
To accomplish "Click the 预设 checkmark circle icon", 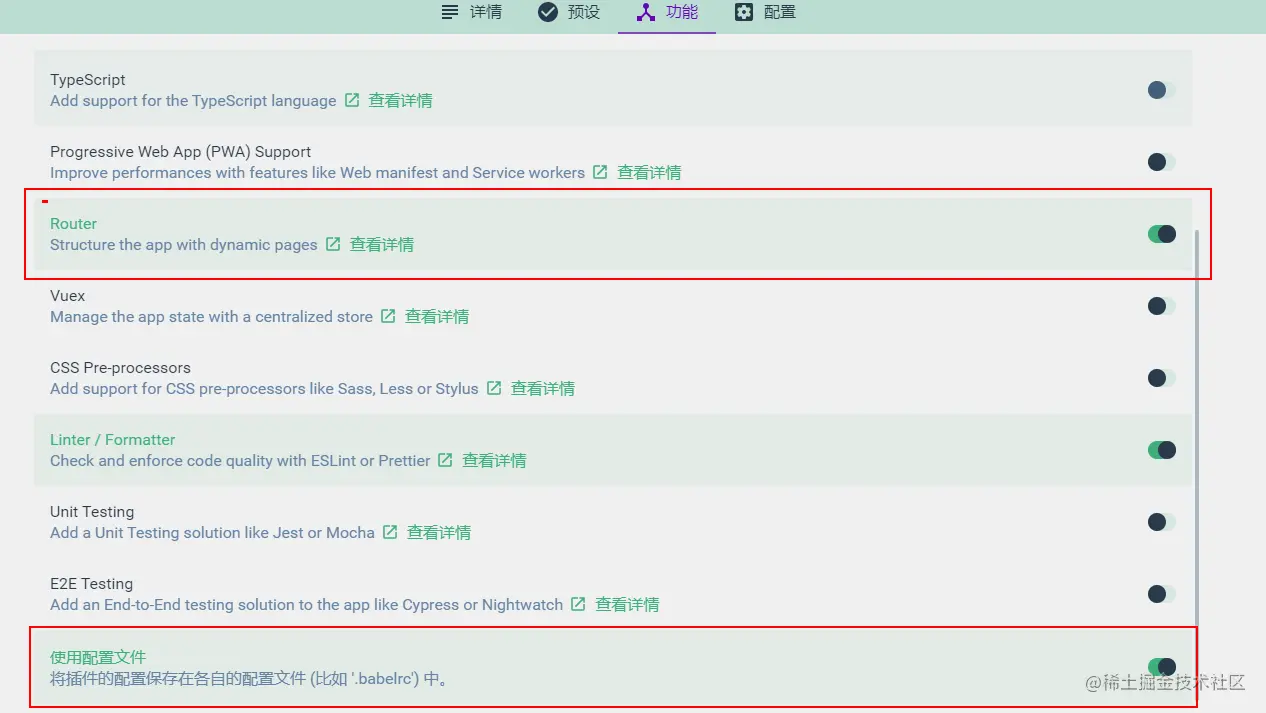I will [x=548, y=13].
